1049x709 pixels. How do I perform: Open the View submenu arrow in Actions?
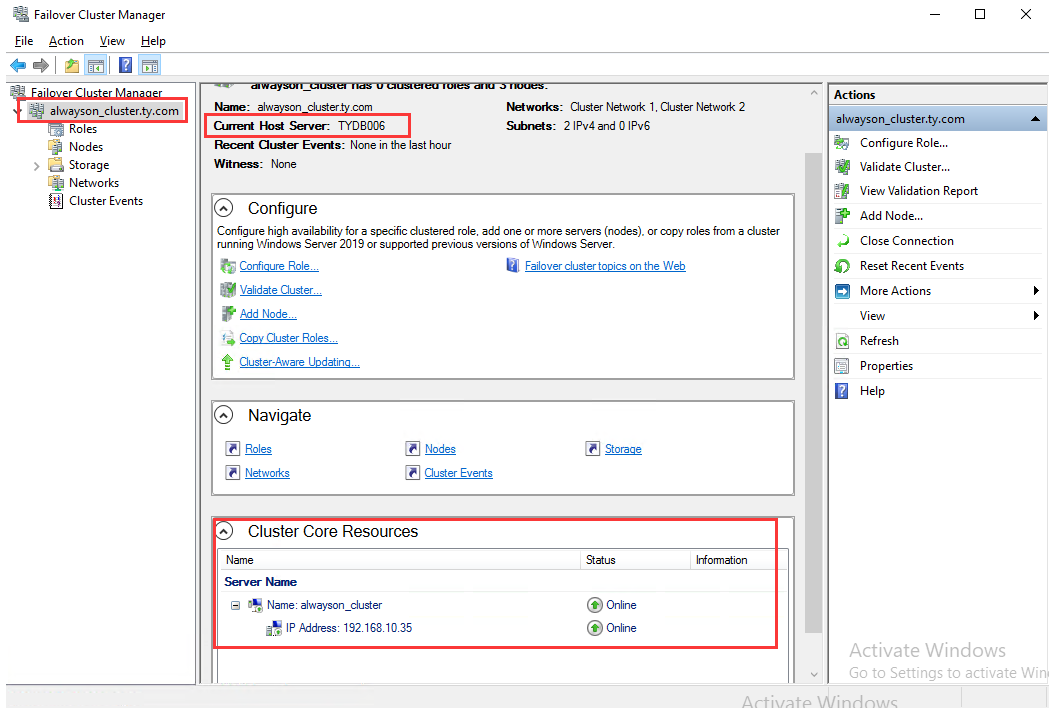[x=1036, y=316]
